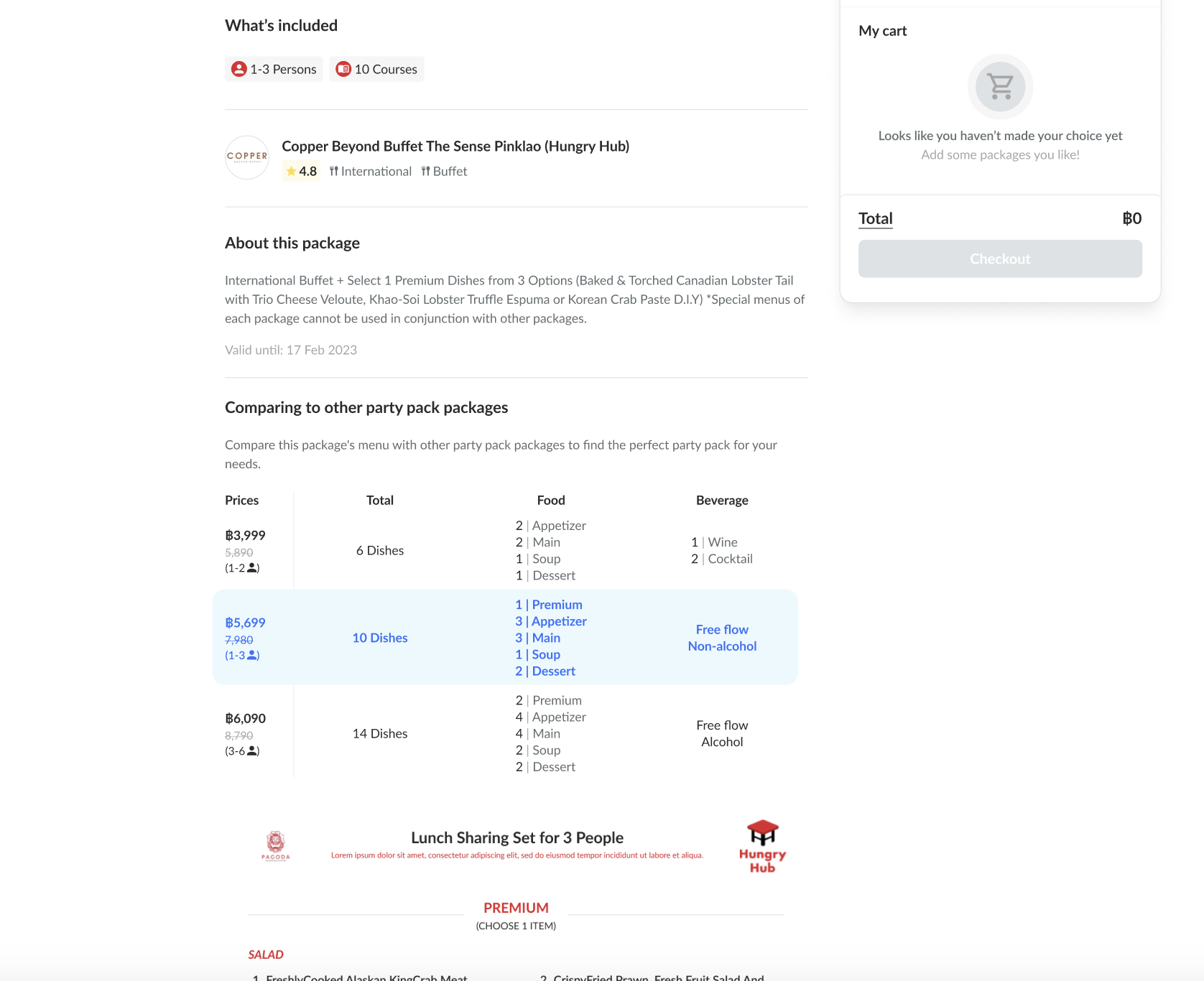
Task: Click the Free flow Non-alcohol beverage cell
Action: pyautogui.click(x=722, y=638)
